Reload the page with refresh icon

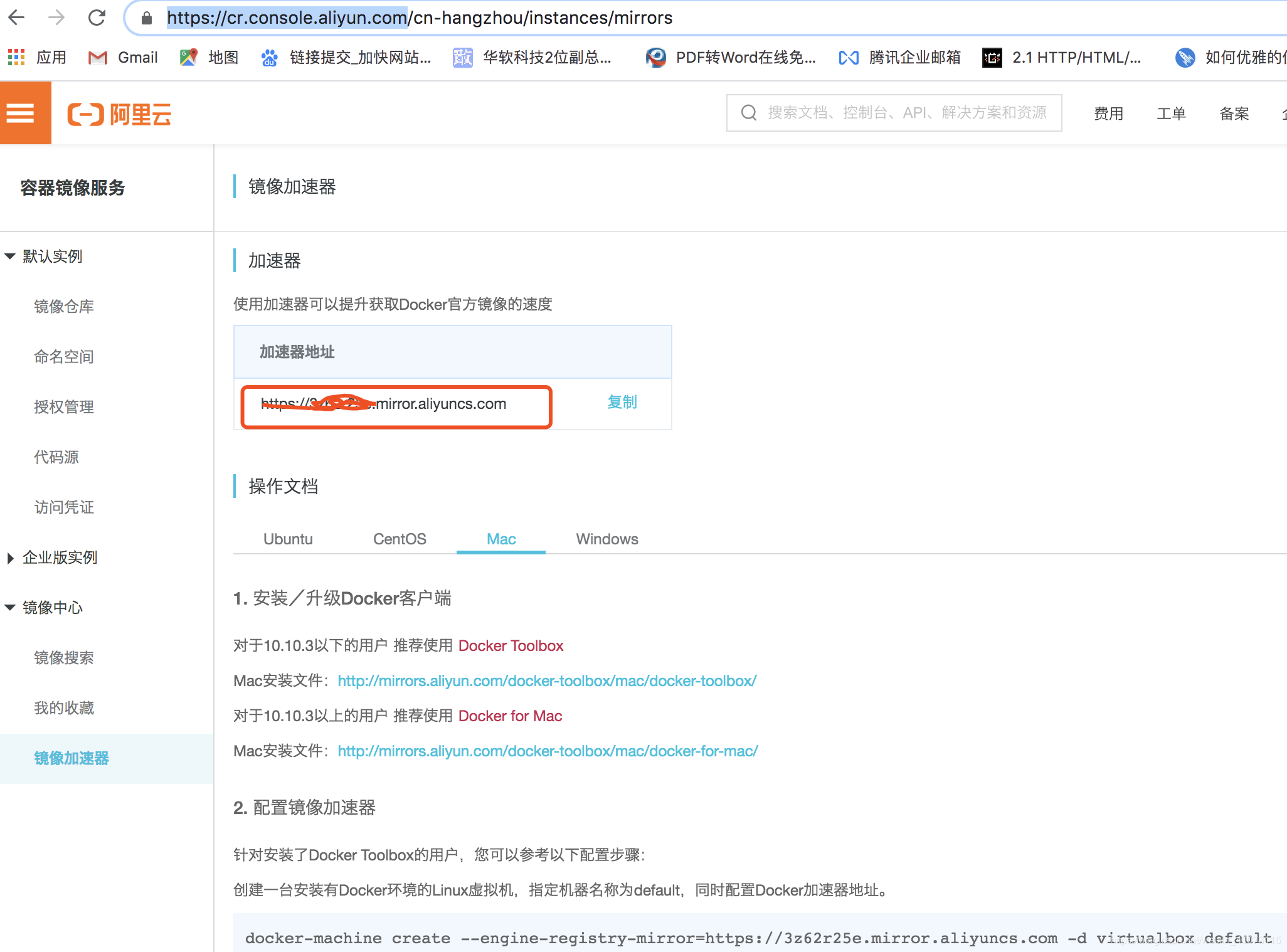(x=97, y=18)
